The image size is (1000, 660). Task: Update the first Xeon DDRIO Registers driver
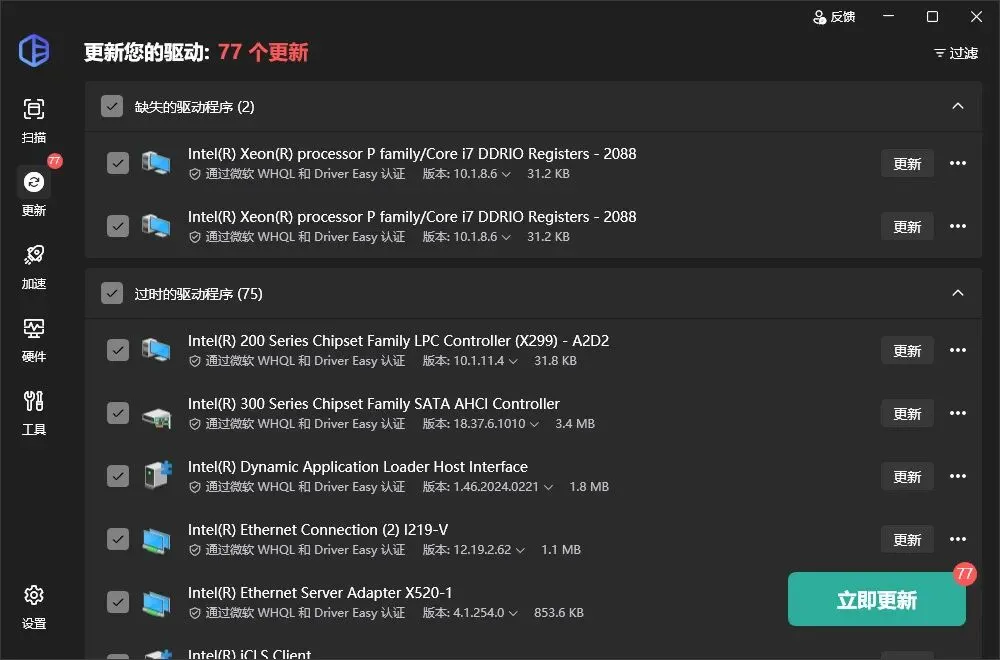pos(907,164)
